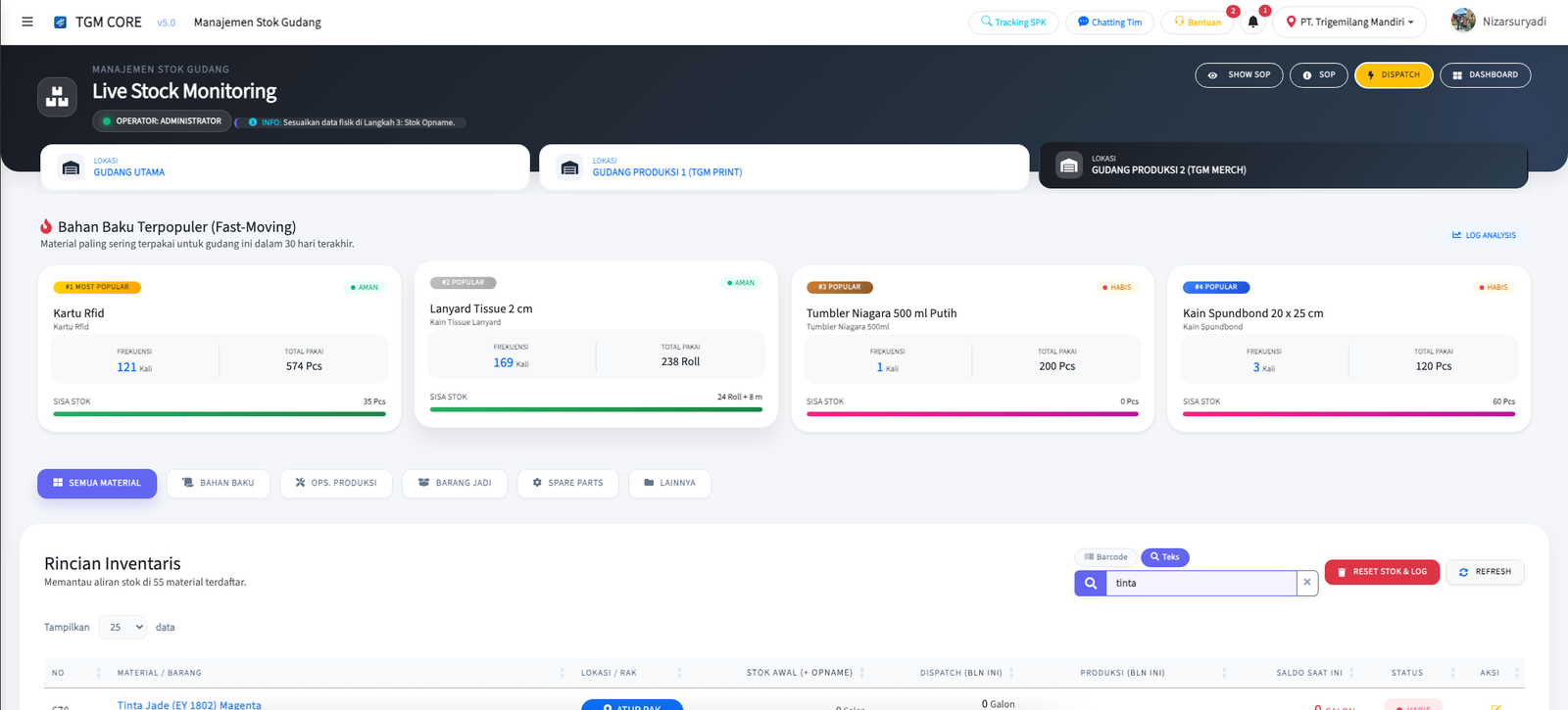Open the Log Analysis link
Viewport: 1568px width, 710px height.
(1484, 235)
